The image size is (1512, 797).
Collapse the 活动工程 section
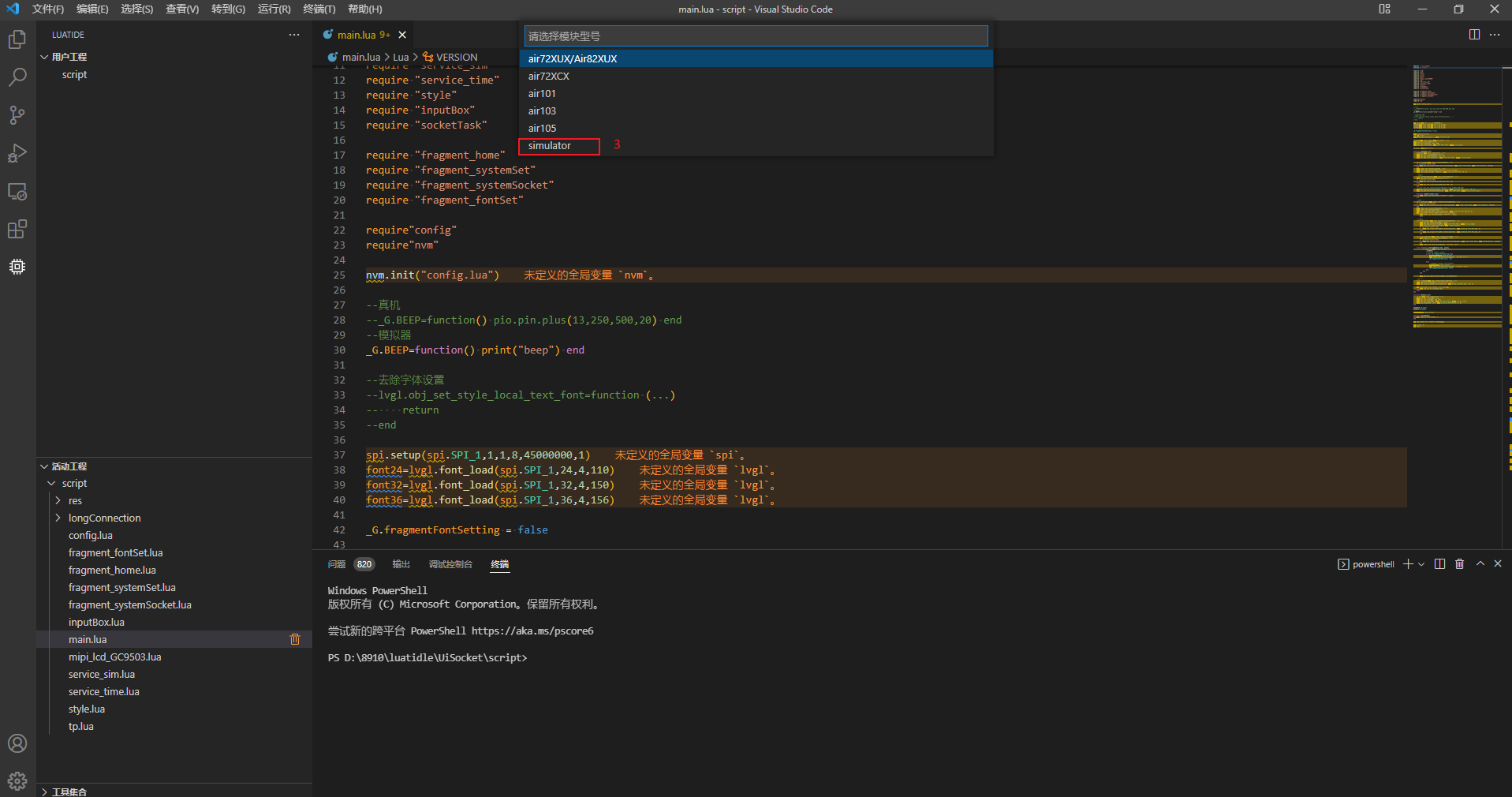174,466
